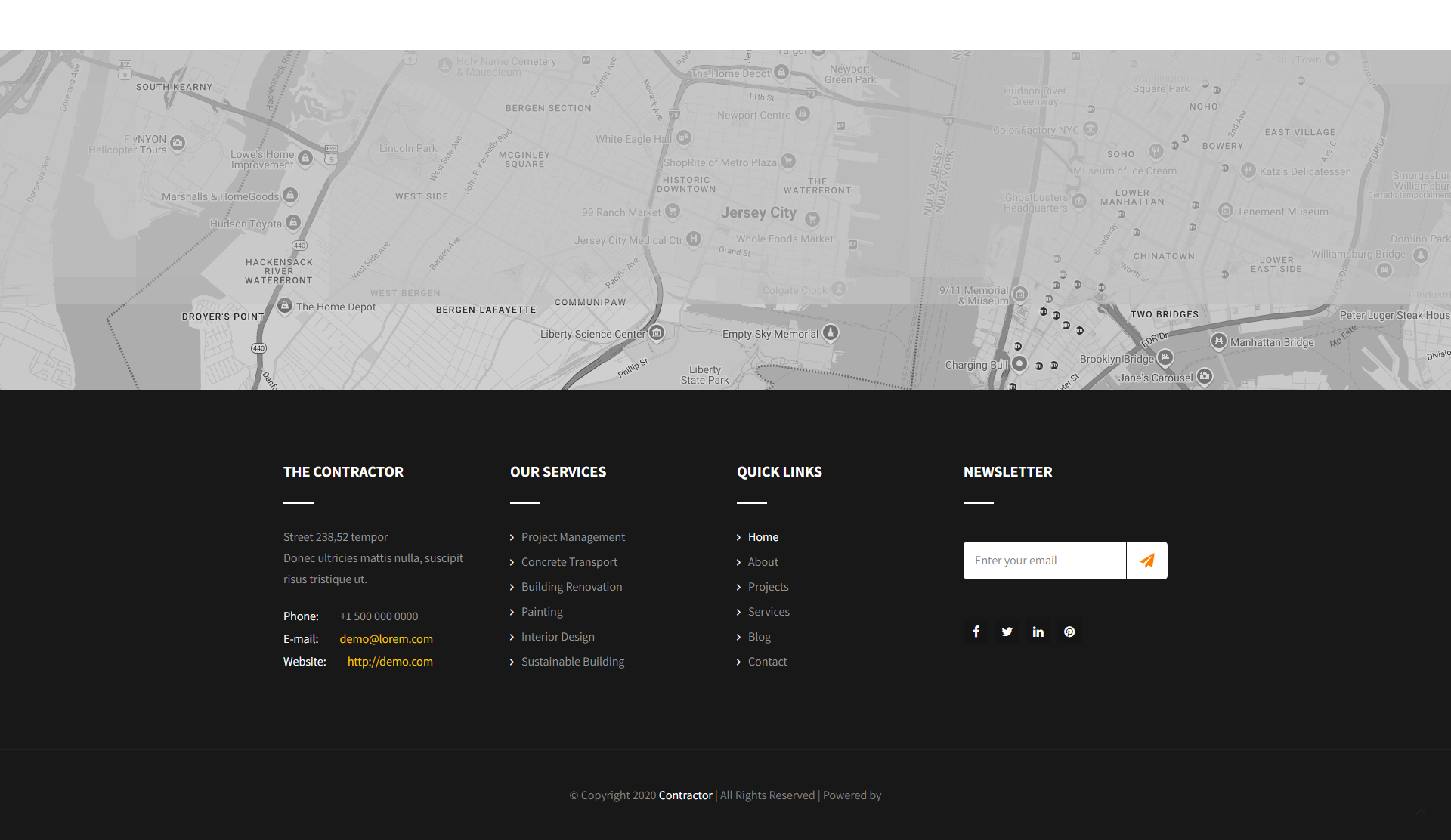This screenshot has width=1451, height=840.
Task: Click the Facebook social media icon
Action: pos(976,631)
